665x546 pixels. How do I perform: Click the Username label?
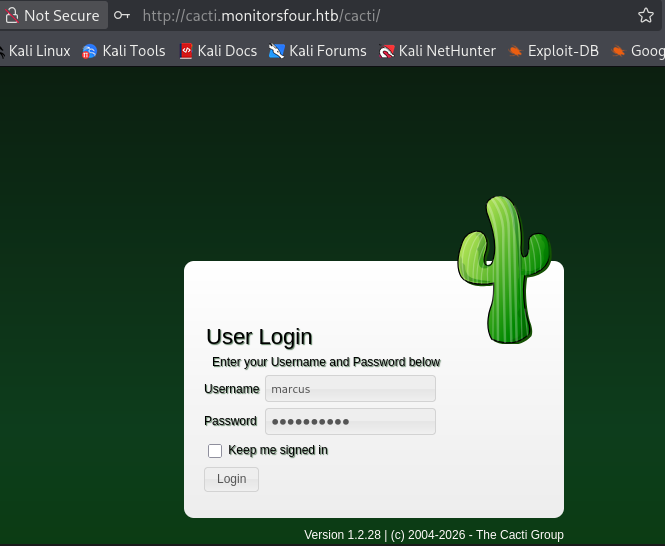(x=232, y=389)
